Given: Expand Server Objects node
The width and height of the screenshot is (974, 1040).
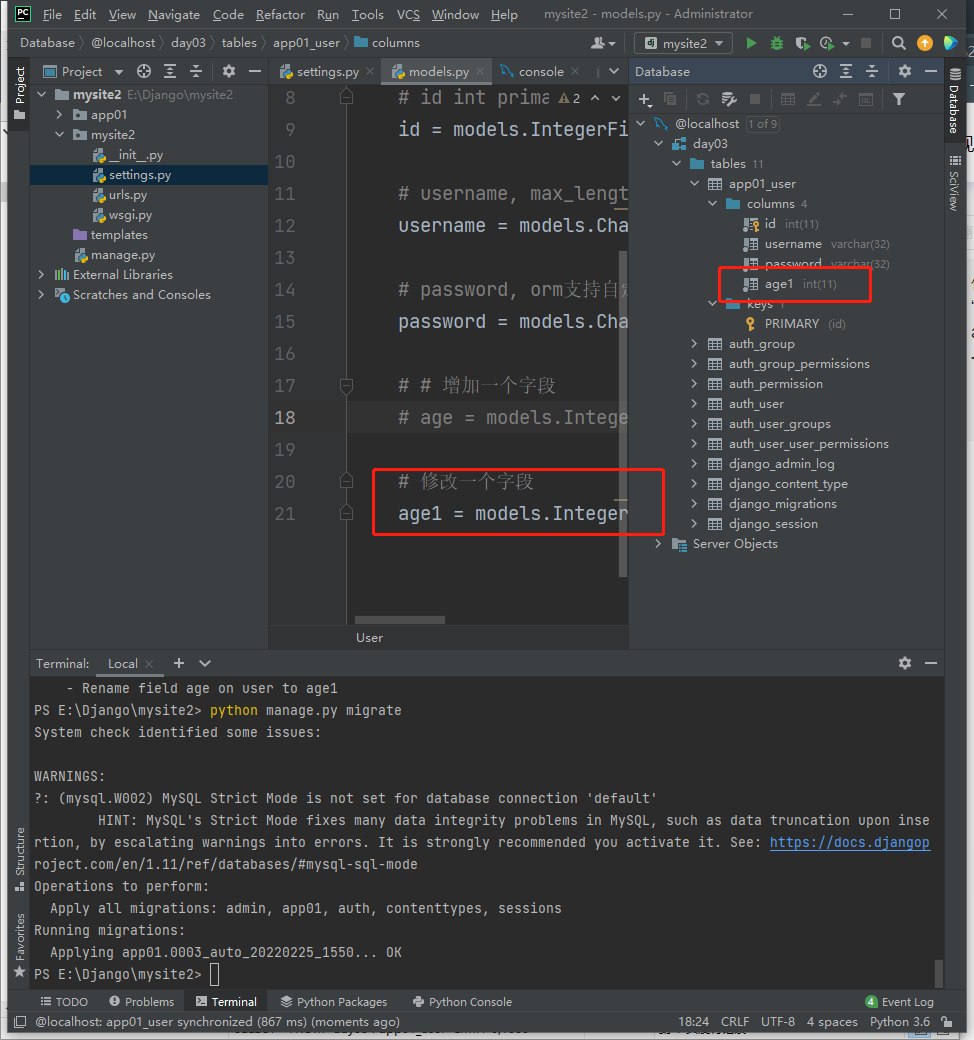Looking at the screenshot, I should (658, 544).
